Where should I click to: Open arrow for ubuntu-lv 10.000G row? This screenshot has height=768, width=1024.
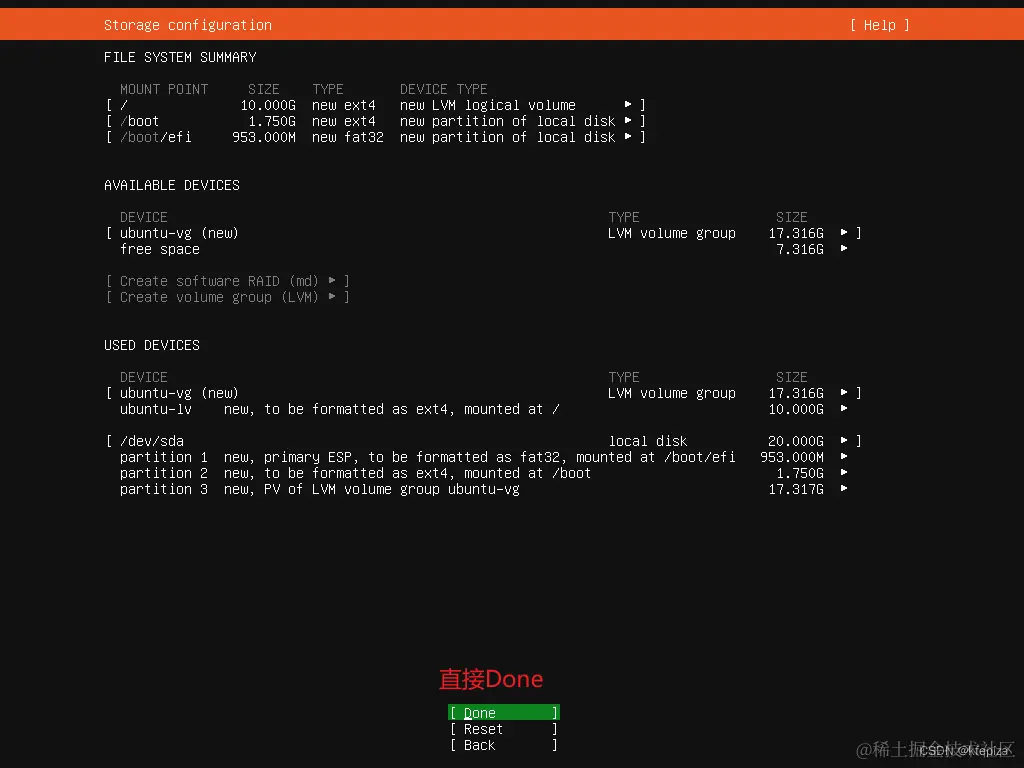tap(844, 409)
